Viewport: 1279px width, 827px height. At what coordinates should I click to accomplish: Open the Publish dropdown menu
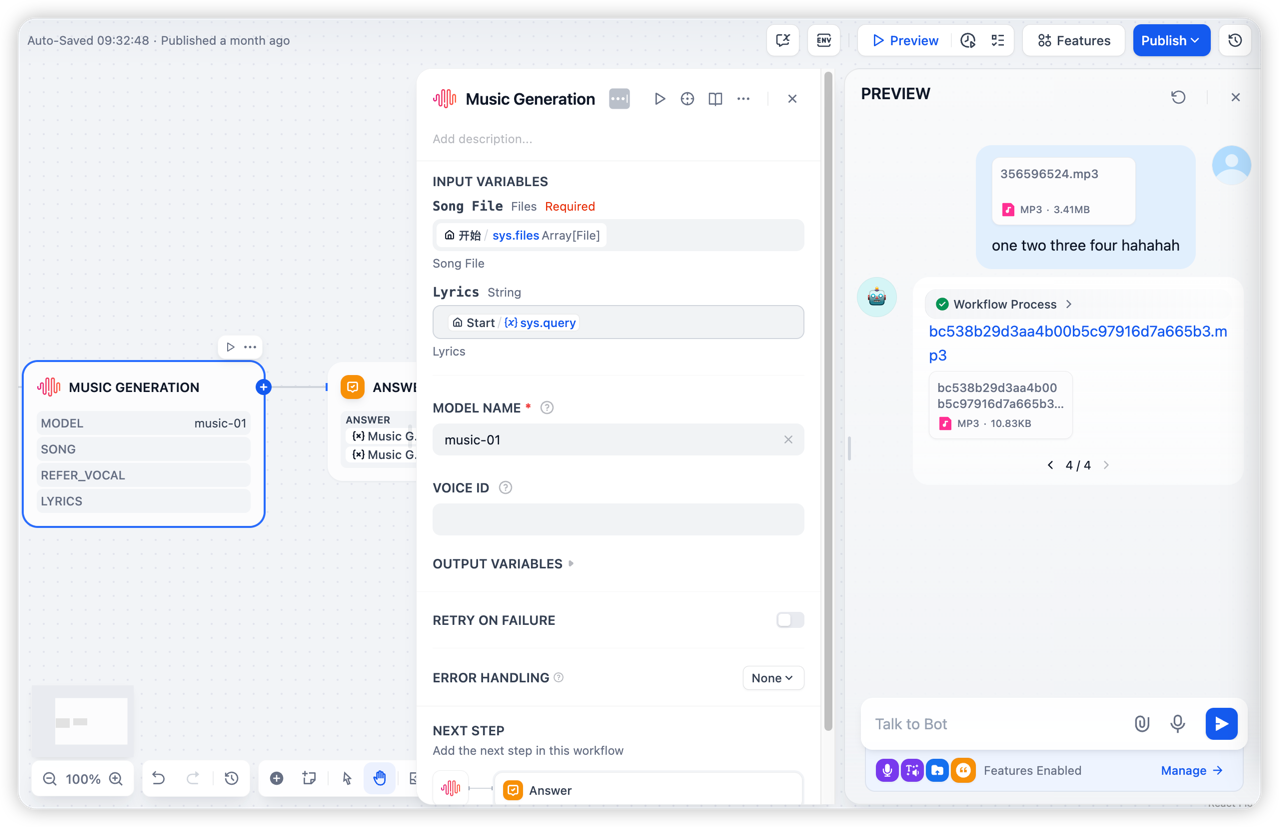point(1171,41)
